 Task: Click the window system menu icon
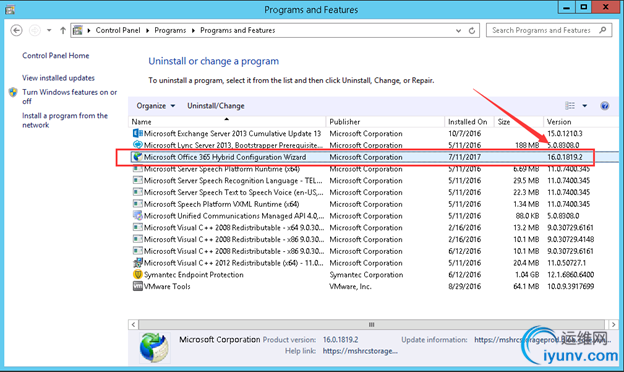10,9
